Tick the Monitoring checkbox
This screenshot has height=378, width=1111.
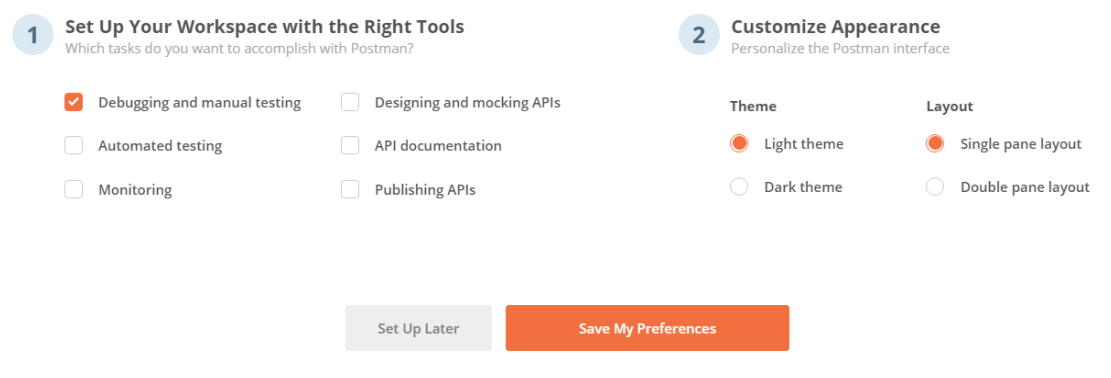pos(74,189)
